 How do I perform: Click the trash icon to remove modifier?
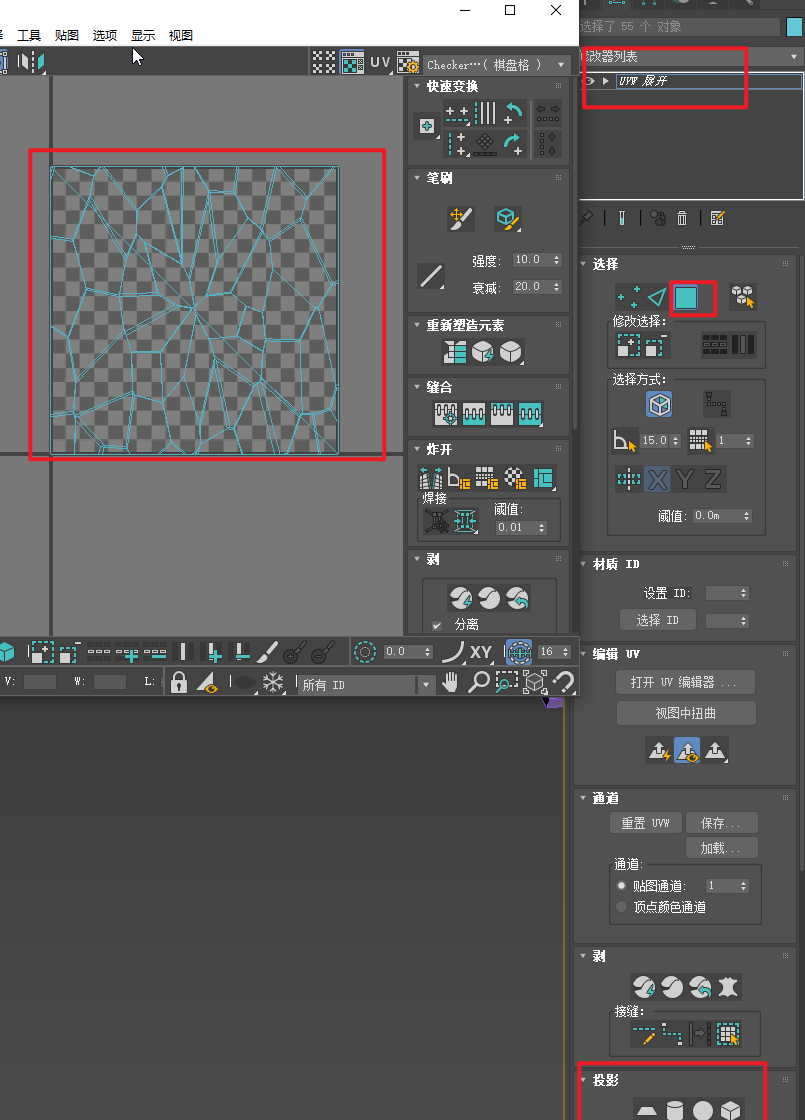pyautogui.click(x=682, y=219)
